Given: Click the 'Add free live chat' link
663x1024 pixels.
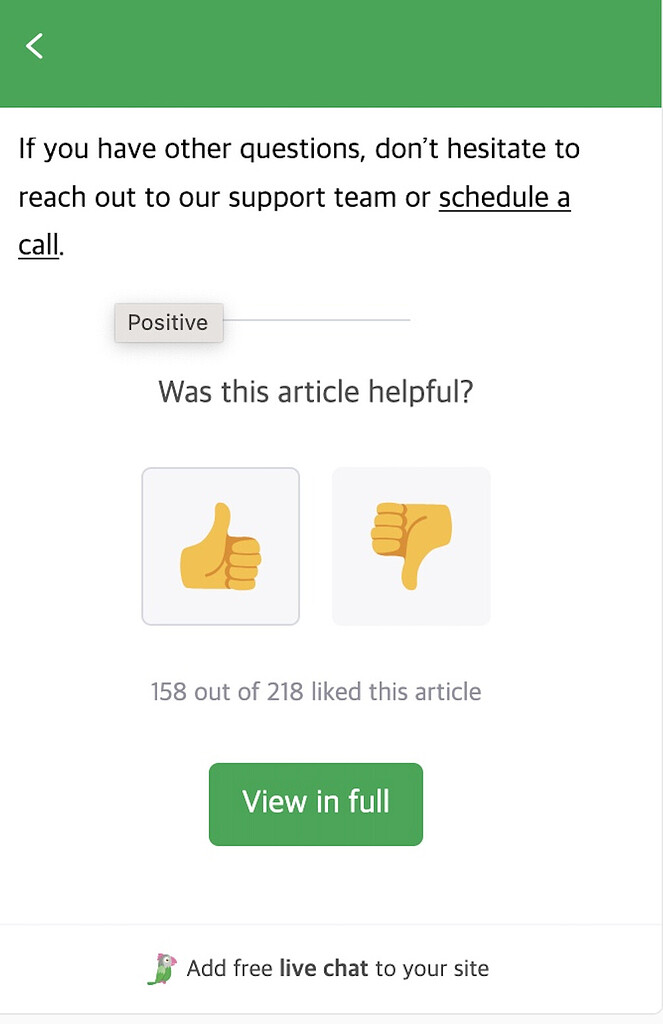Looking at the screenshot, I should pos(337,967).
